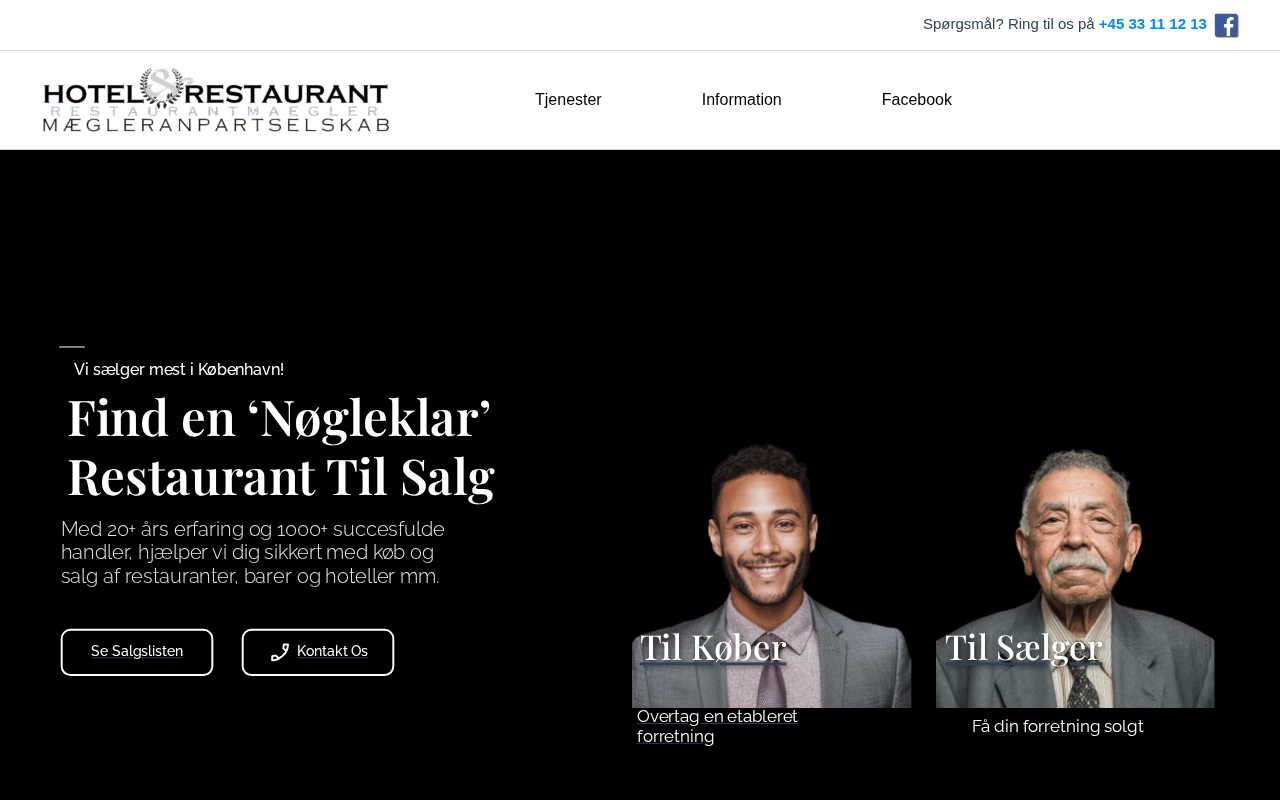Screen dimensions: 1280x800
Task: Click the Spørgsmål? Ring til os text
Action: (x=1009, y=24)
